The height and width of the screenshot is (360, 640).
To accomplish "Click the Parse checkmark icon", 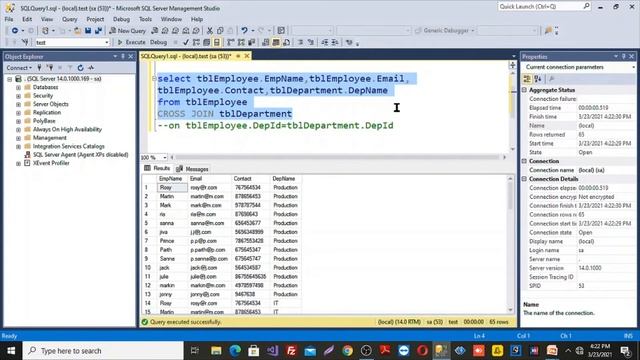I will tap(186, 42).
